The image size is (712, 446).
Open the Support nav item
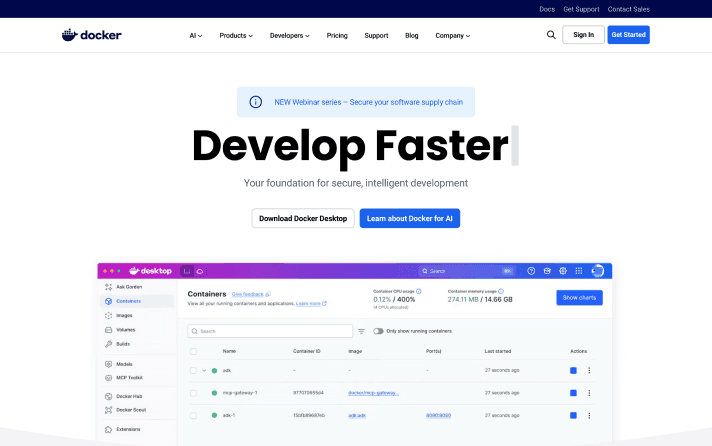point(376,35)
